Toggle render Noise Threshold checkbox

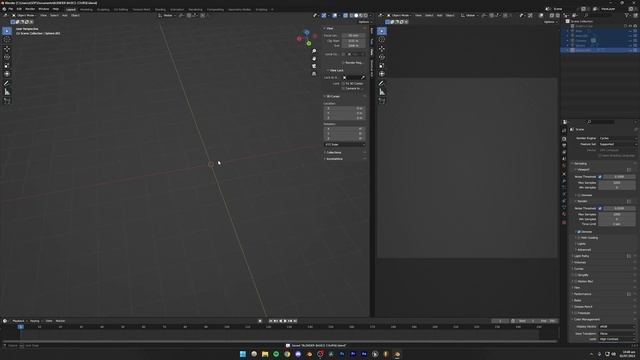coord(600,209)
